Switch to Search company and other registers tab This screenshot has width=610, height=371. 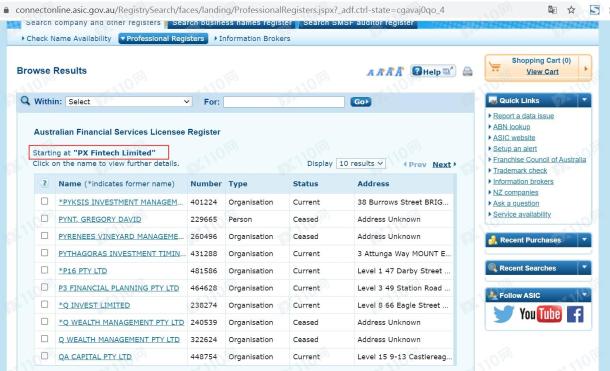click(x=93, y=24)
